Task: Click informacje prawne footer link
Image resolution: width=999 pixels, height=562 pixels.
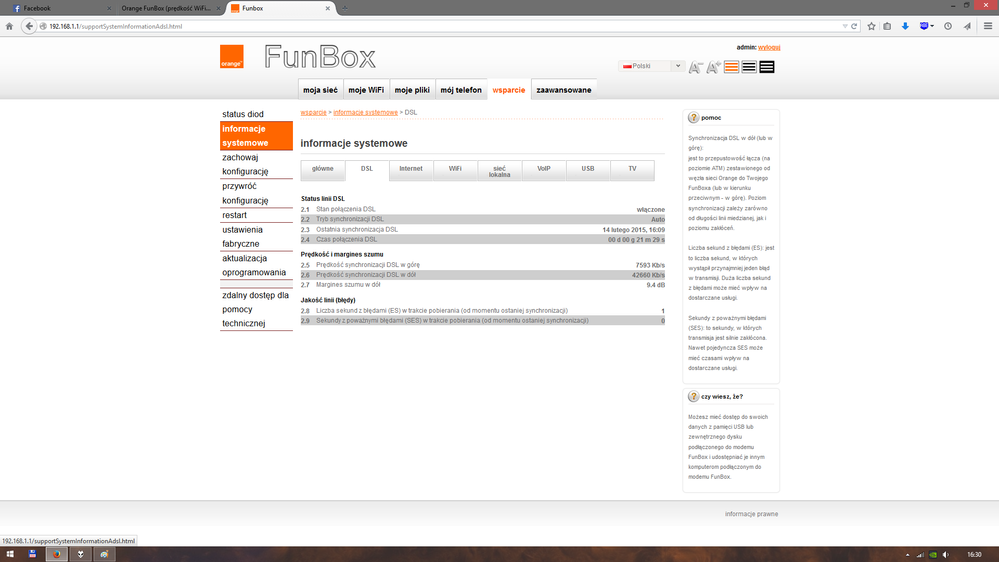Action: coord(751,514)
